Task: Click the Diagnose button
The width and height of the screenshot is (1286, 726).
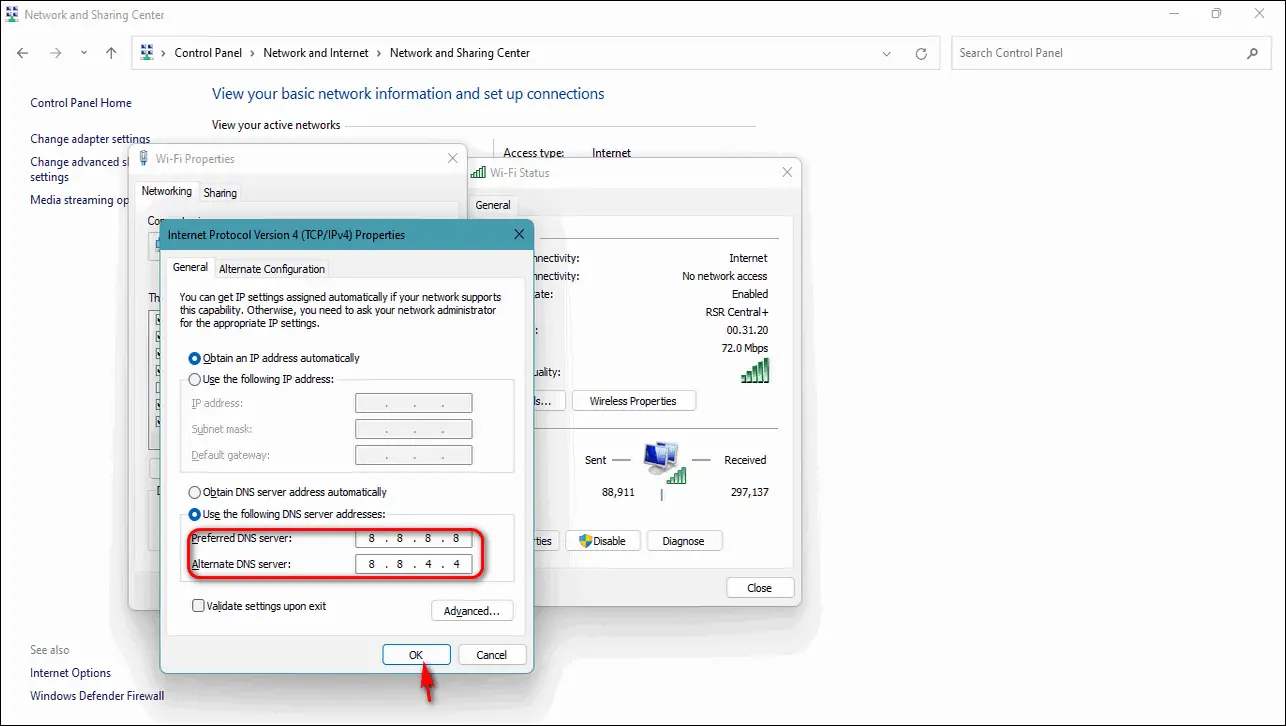Action: point(684,541)
